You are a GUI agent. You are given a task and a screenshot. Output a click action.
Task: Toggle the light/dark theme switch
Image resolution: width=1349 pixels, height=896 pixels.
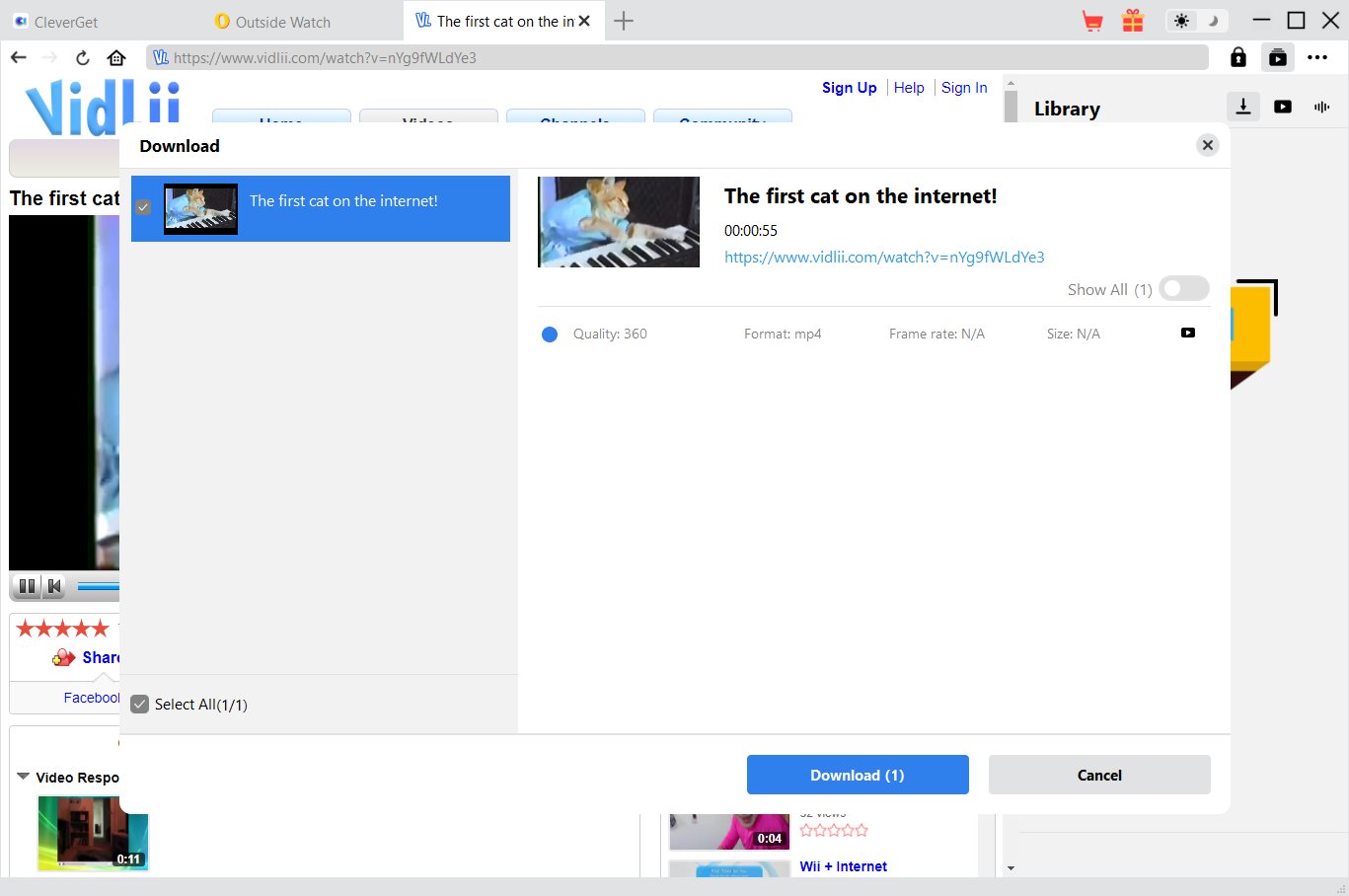pos(1196,21)
